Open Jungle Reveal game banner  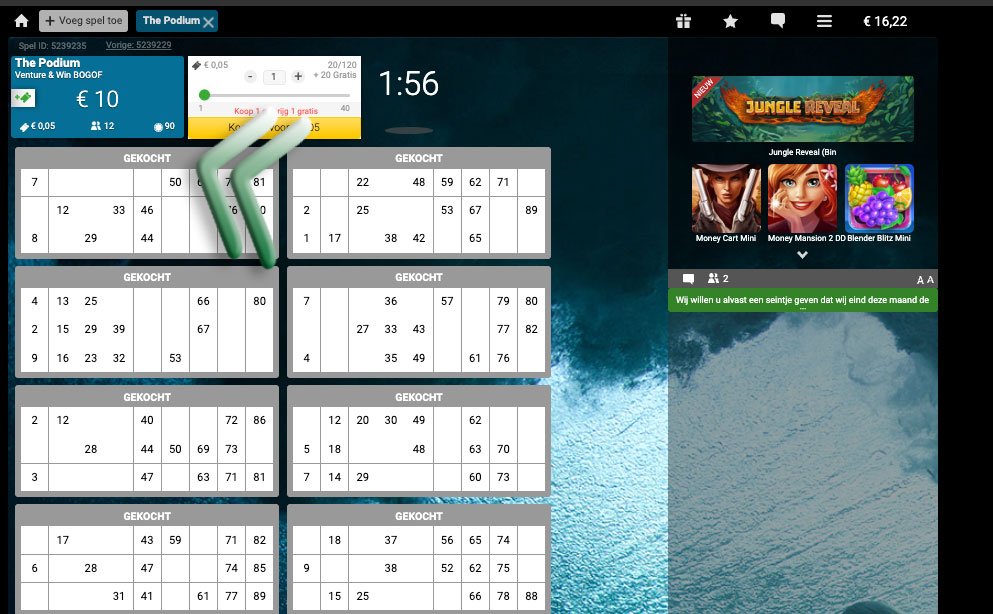pos(802,109)
